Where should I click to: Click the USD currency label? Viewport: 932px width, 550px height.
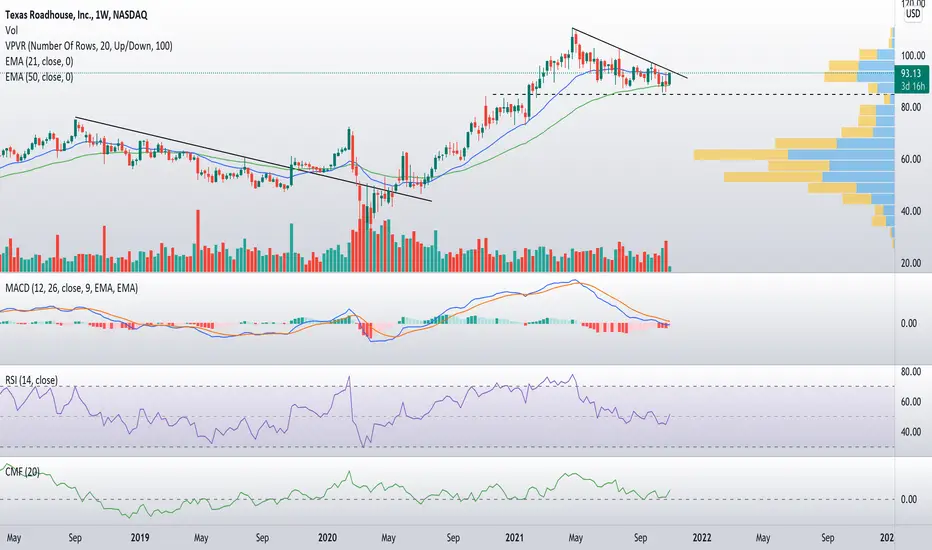click(x=912, y=13)
